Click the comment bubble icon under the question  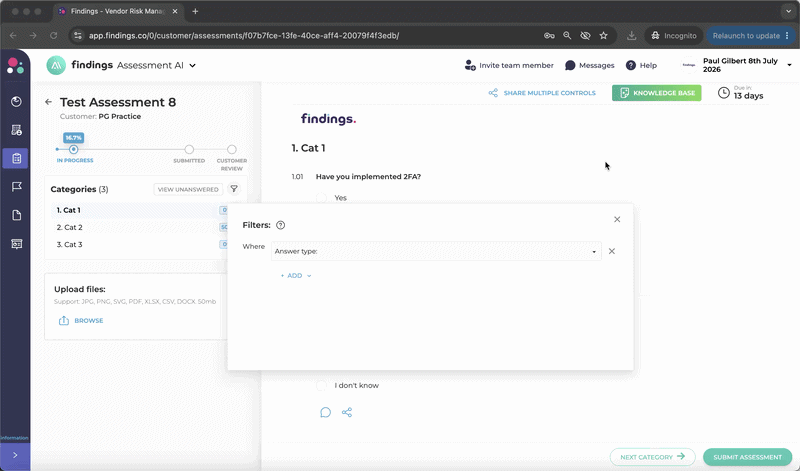(x=326, y=412)
